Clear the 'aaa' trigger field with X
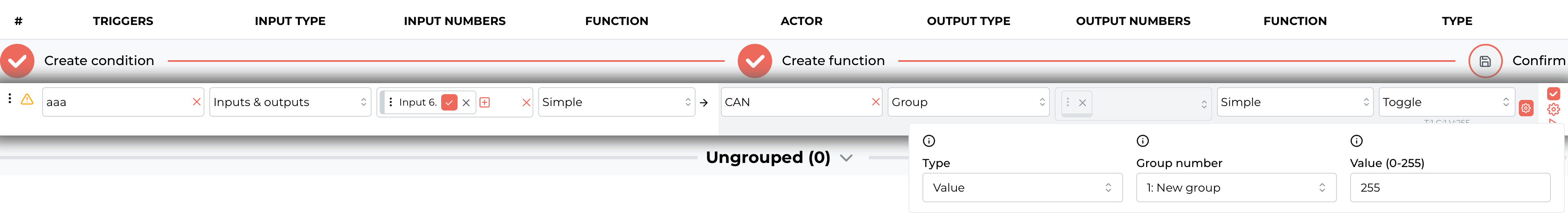This screenshot has width=1568, height=217. tap(197, 102)
